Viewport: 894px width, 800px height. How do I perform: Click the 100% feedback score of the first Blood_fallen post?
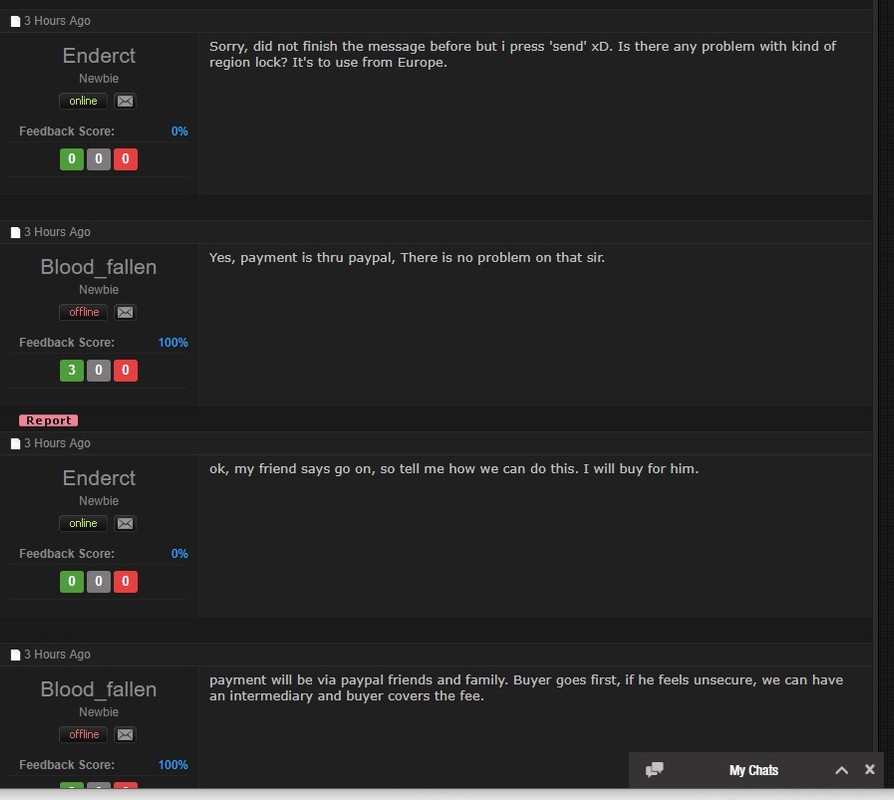tap(173, 342)
